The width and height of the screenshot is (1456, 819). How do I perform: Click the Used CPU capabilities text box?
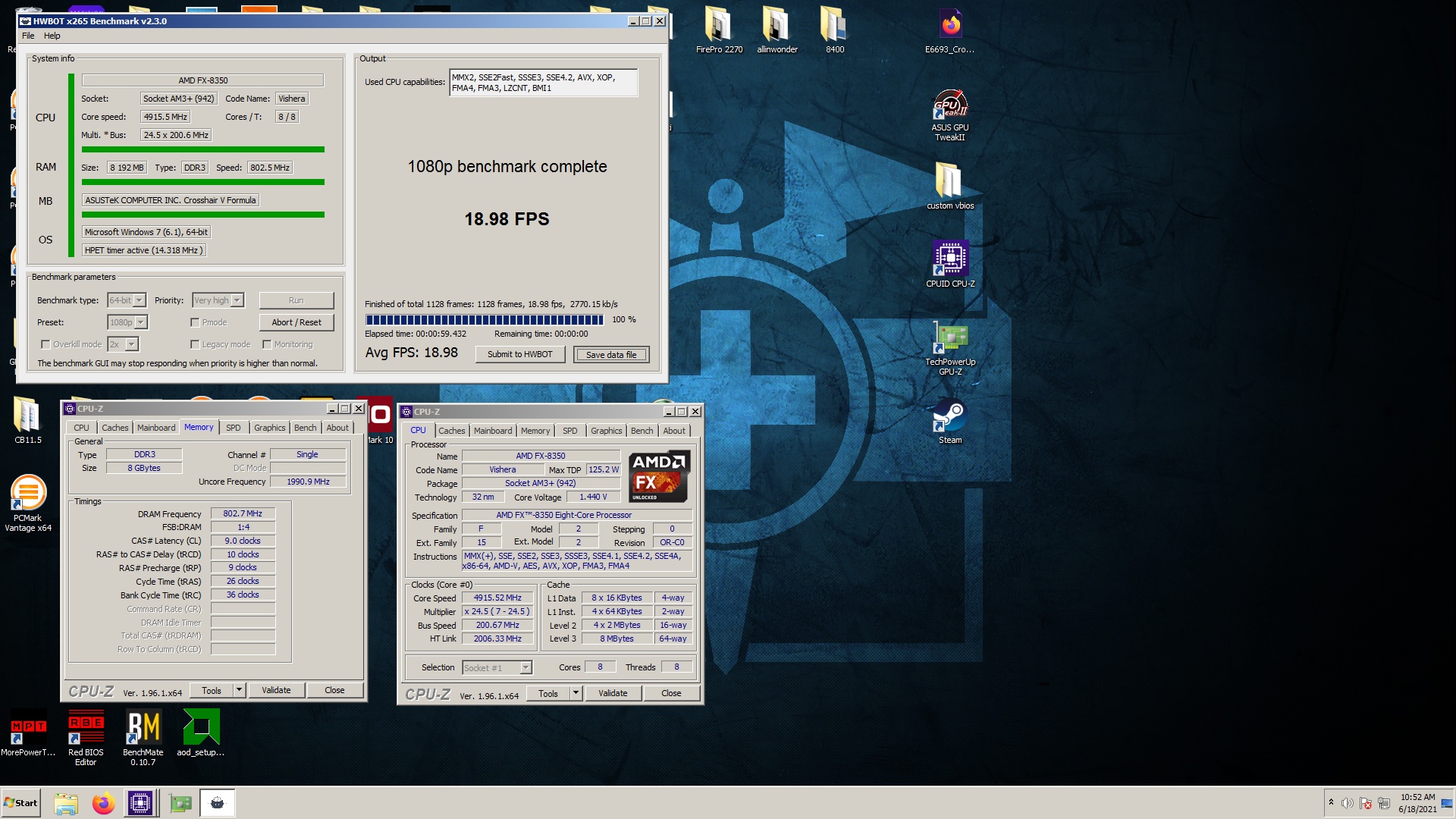tap(543, 83)
